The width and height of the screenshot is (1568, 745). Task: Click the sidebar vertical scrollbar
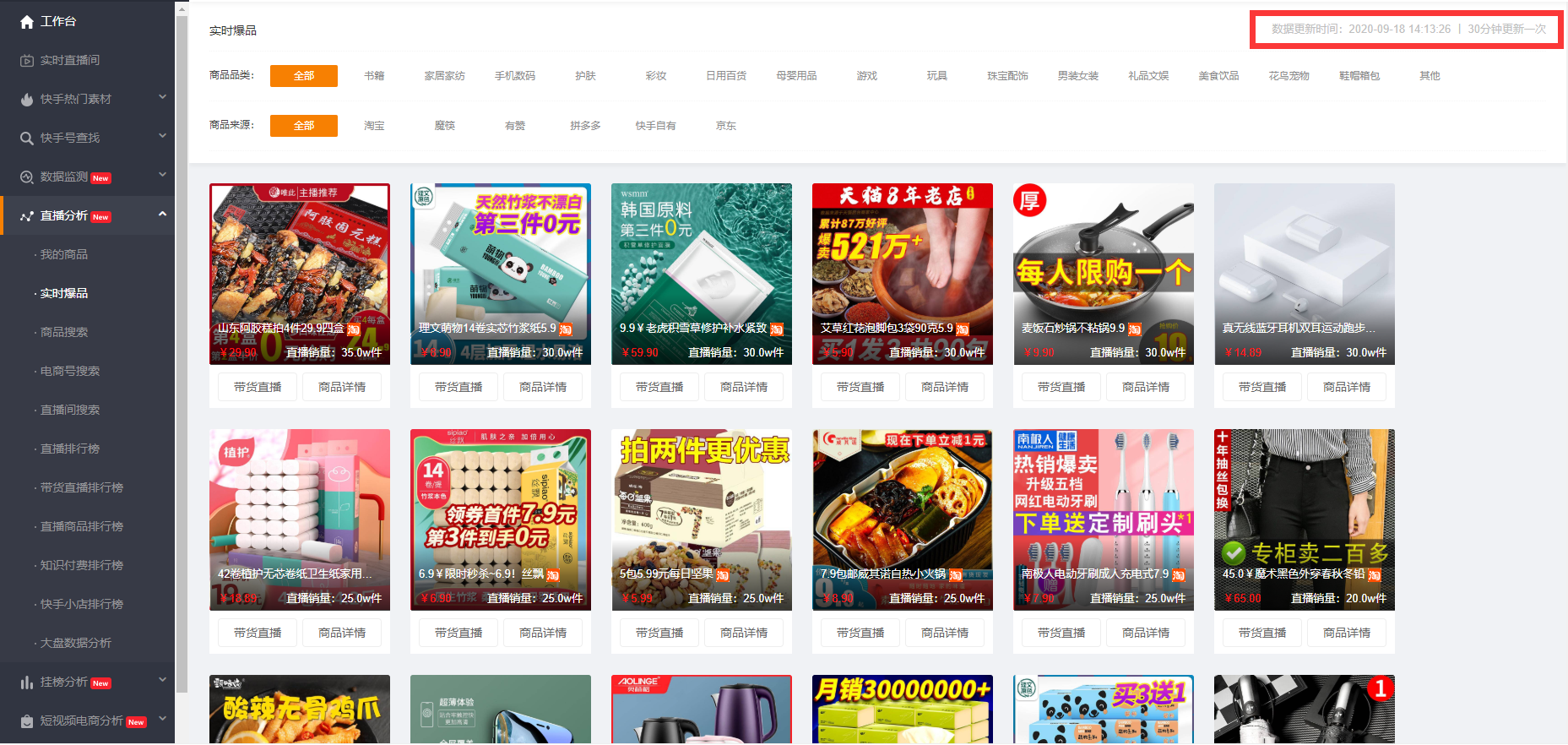[x=182, y=355]
